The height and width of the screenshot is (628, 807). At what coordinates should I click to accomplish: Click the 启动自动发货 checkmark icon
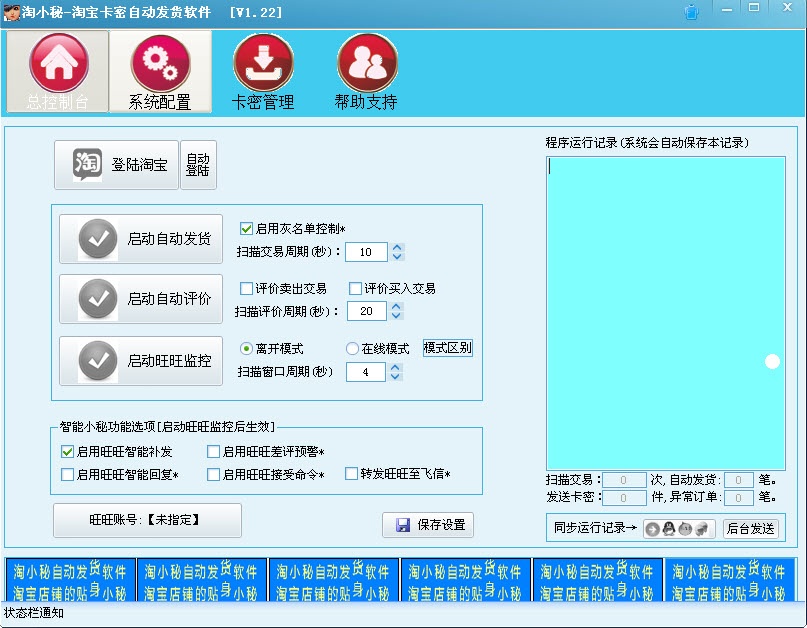(98, 239)
